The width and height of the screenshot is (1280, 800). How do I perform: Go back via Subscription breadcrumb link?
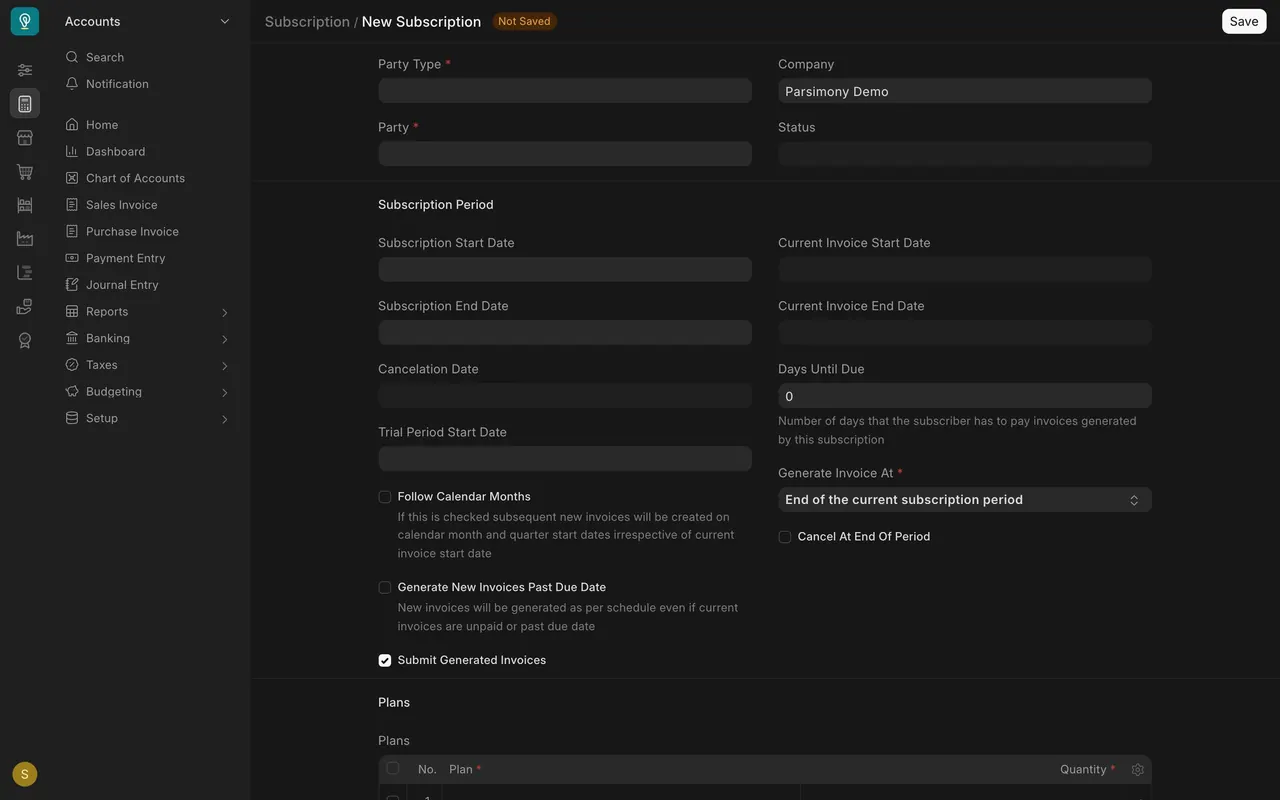tap(307, 22)
